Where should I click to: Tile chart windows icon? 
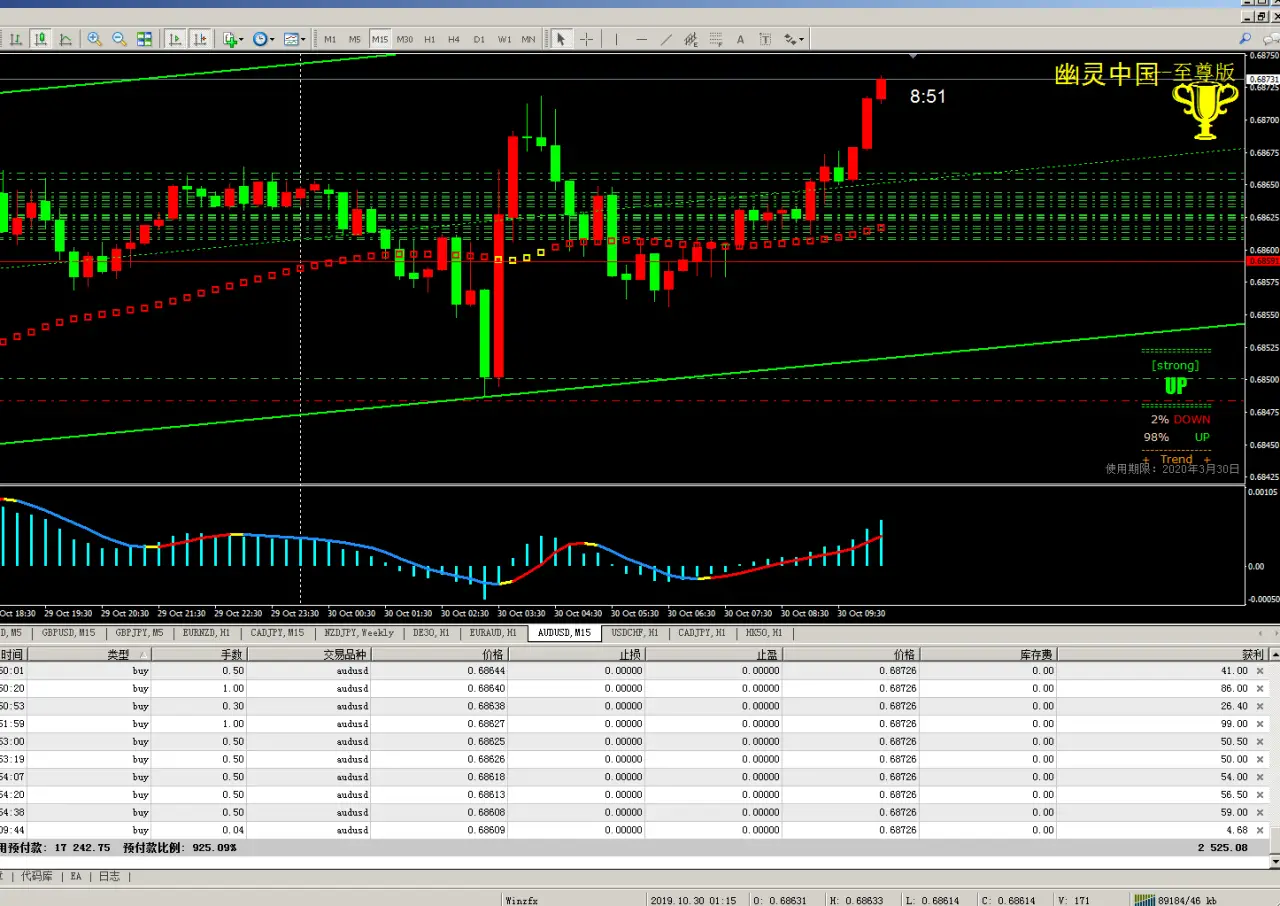tap(145, 39)
